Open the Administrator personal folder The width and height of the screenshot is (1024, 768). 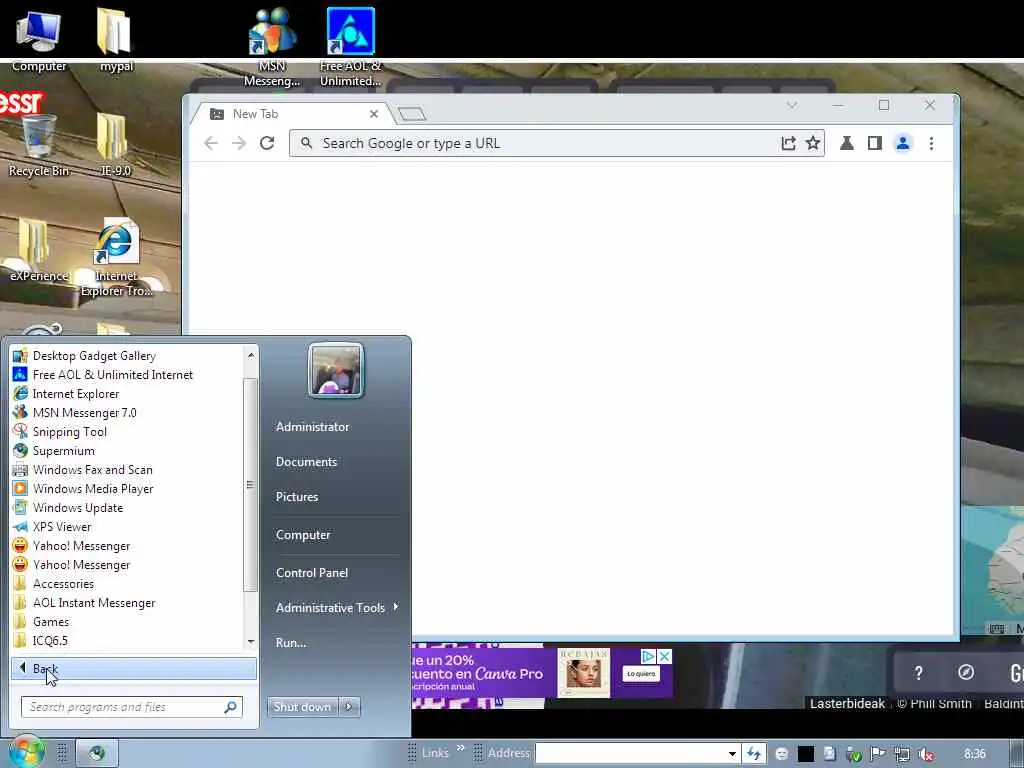tap(312, 426)
